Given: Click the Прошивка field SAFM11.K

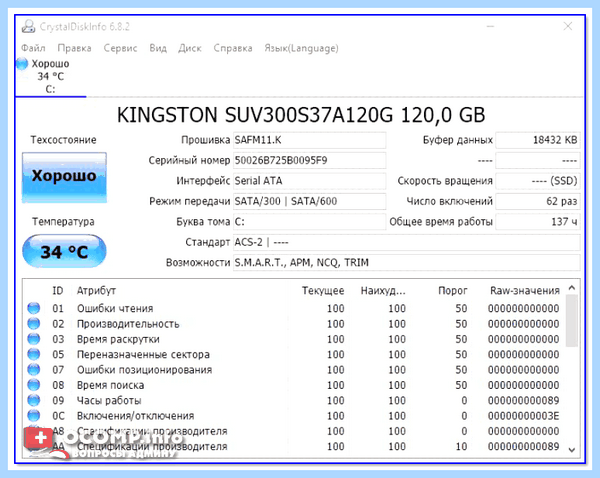Looking at the screenshot, I should point(310,140).
